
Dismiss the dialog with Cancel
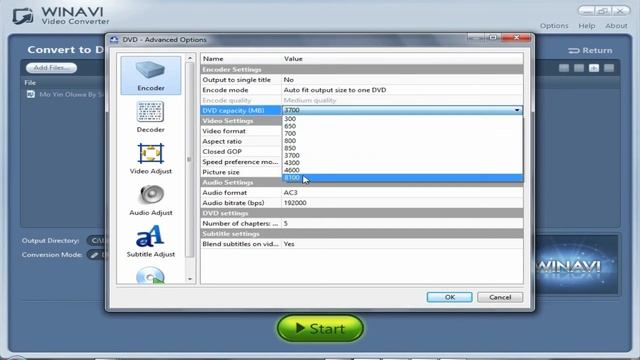(x=500, y=297)
